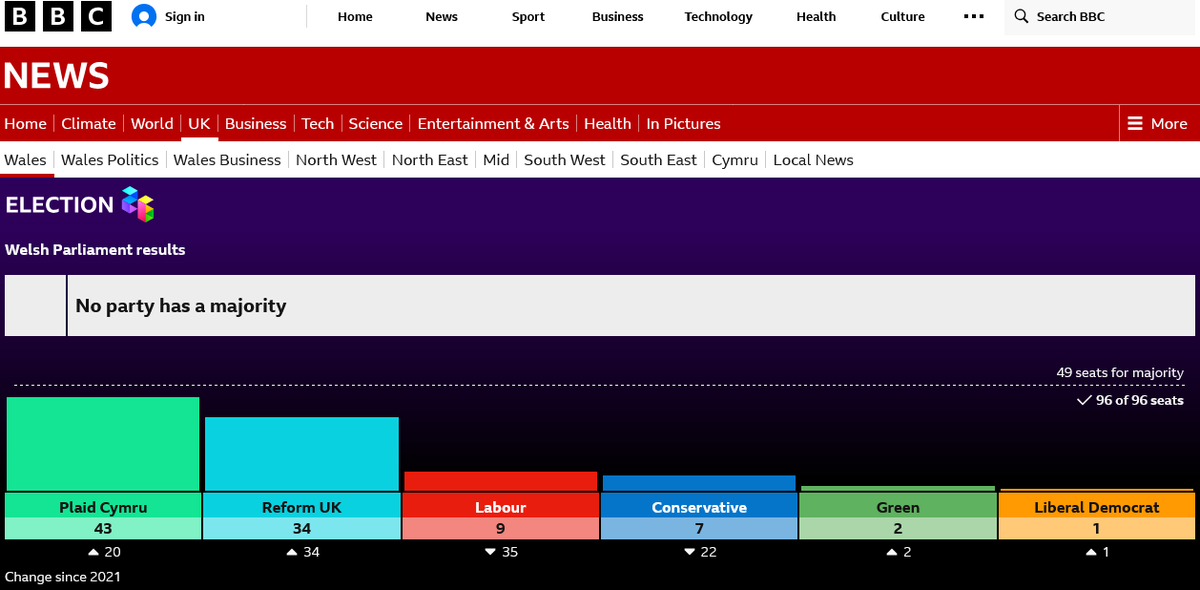Select UK in the red navigation
This screenshot has height=590, width=1200.
[x=199, y=124]
